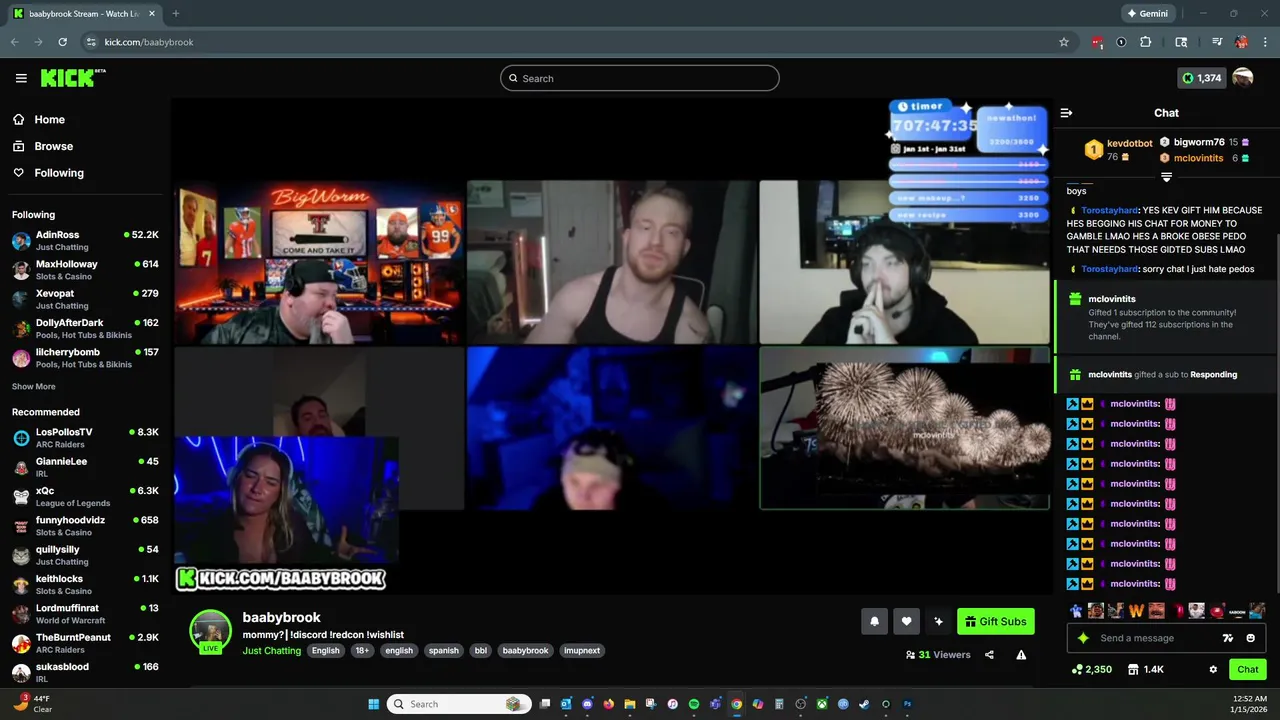Open chat translation icon in message box
Screen dimensions: 1280x720
click(x=1228, y=638)
